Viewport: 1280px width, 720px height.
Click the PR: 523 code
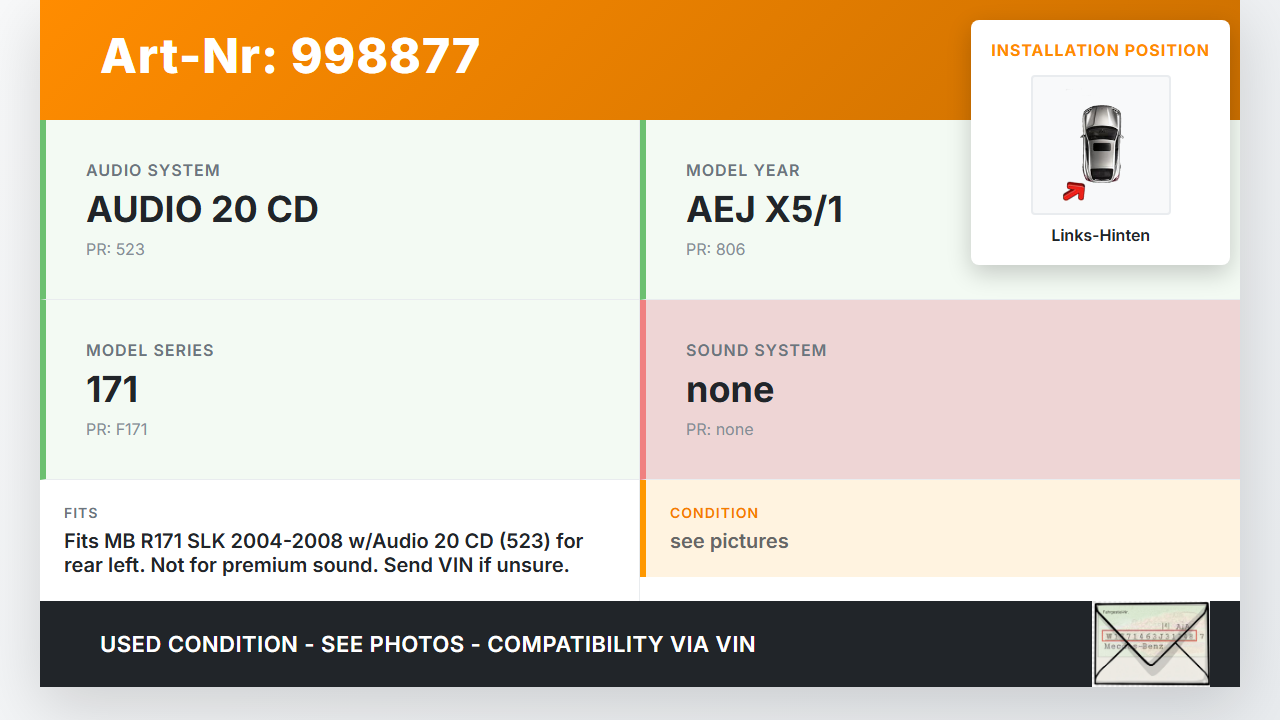coord(115,249)
